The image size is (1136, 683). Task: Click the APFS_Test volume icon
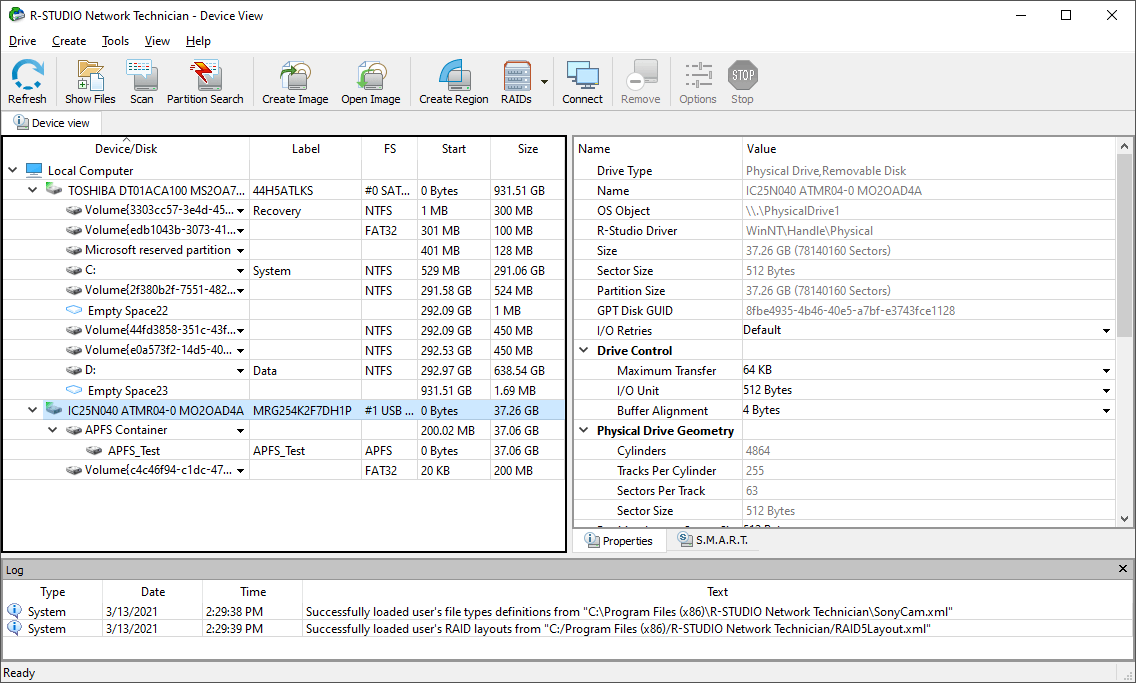(94, 450)
